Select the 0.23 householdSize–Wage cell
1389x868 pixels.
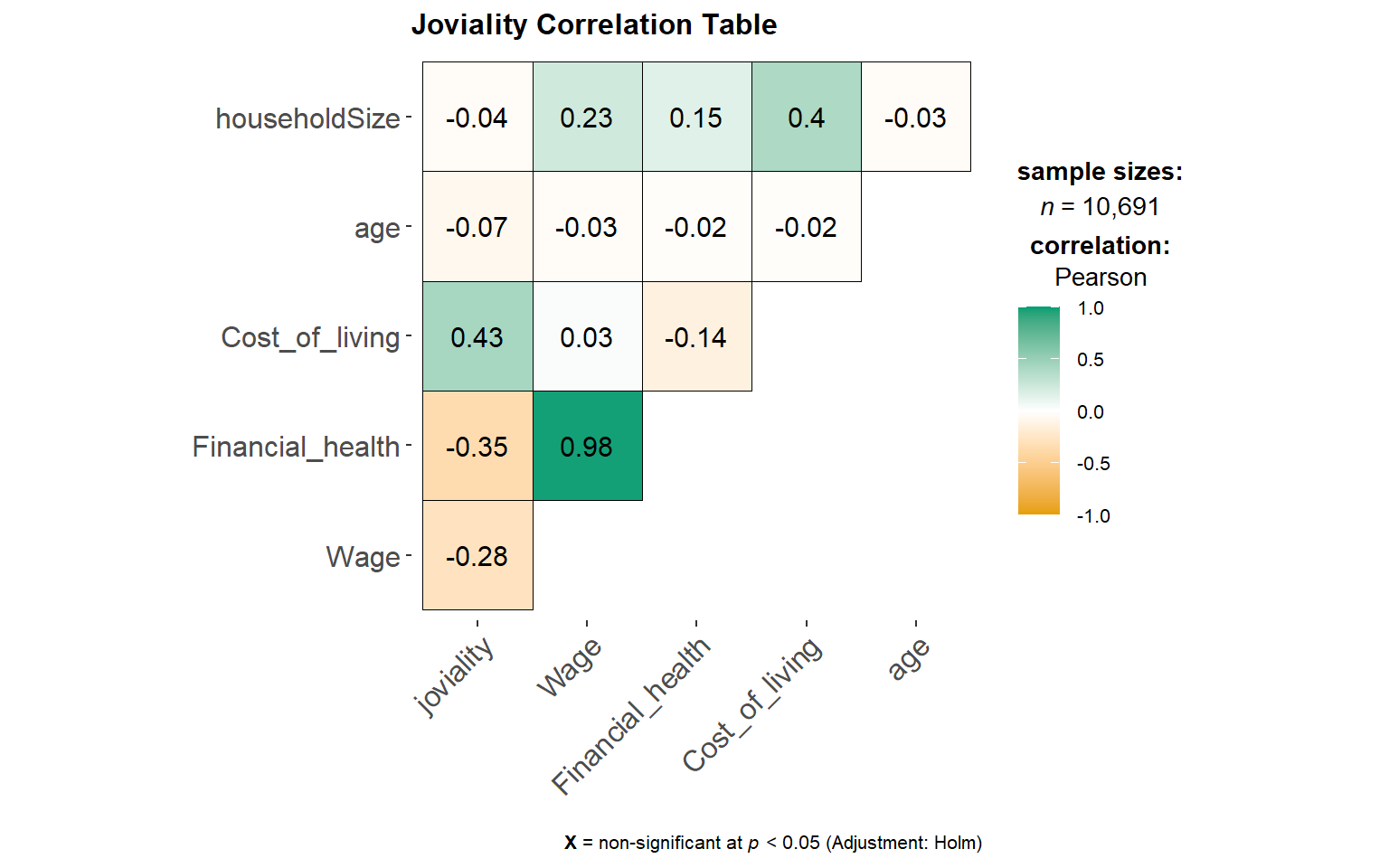click(x=587, y=118)
